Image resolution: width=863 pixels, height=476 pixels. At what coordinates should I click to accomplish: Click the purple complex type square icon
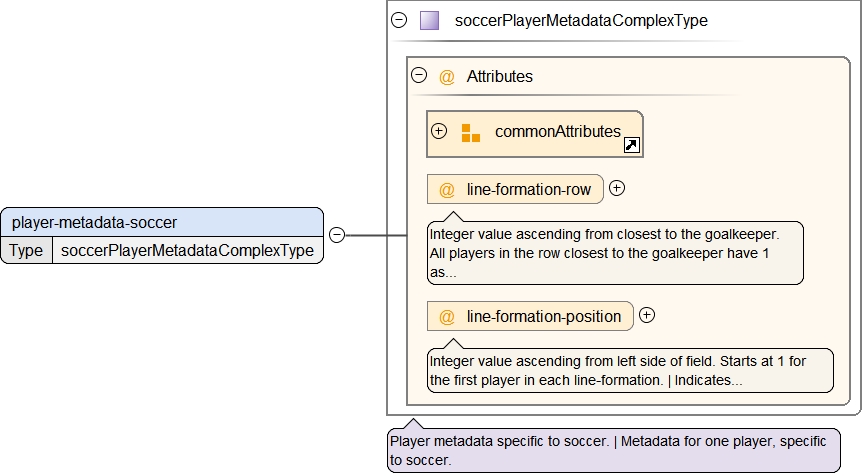[x=429, y=20]
